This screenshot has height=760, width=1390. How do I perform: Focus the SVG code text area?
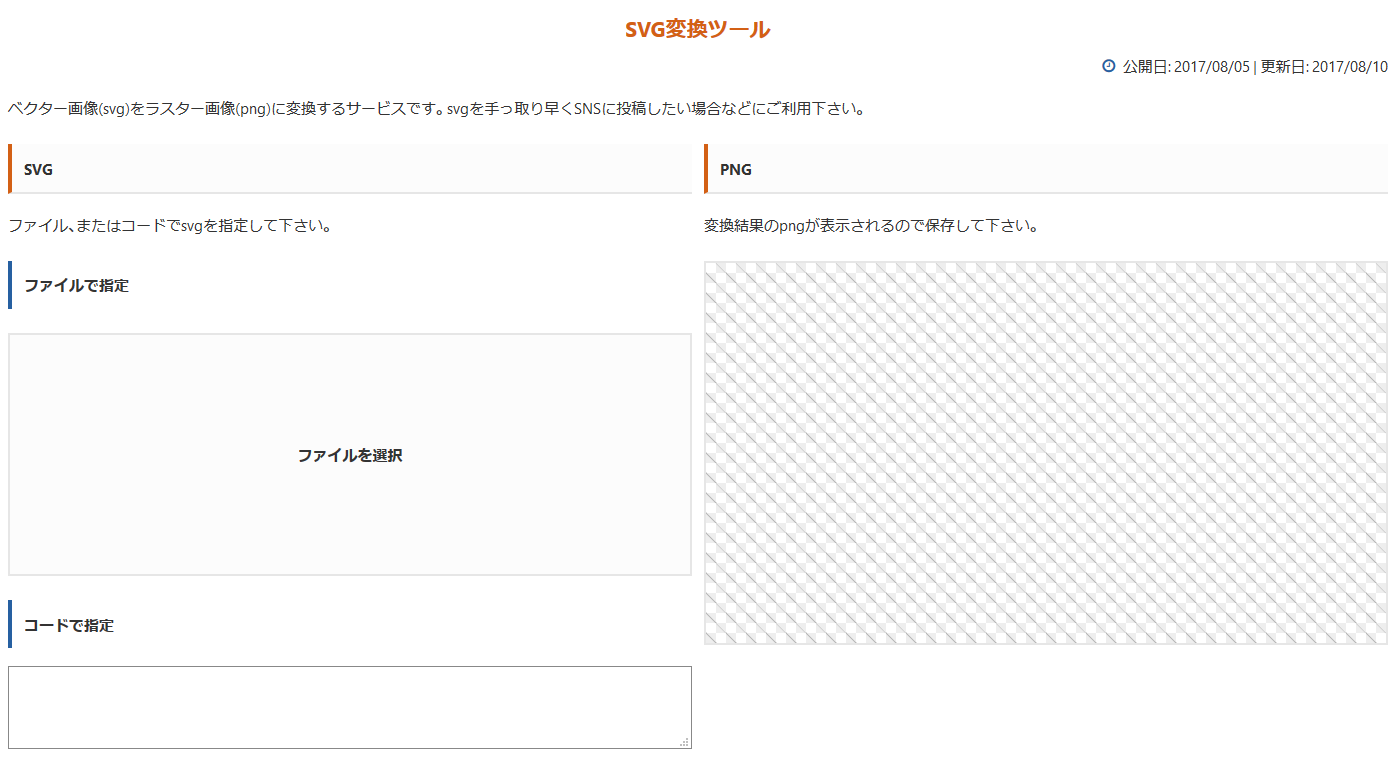click(x=350, y=706)
